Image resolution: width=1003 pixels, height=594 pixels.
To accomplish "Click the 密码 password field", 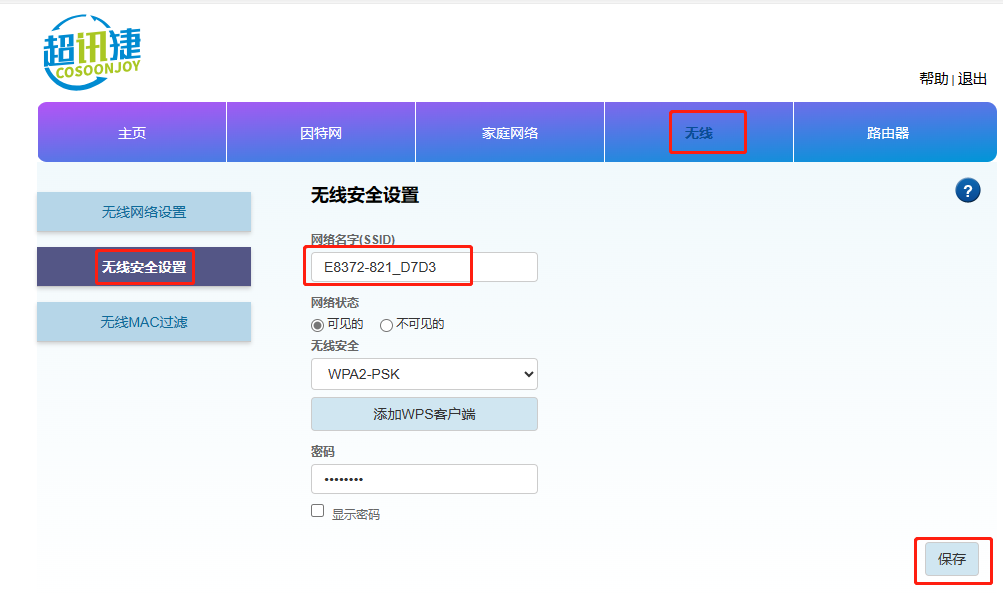I will pos(424,479).
